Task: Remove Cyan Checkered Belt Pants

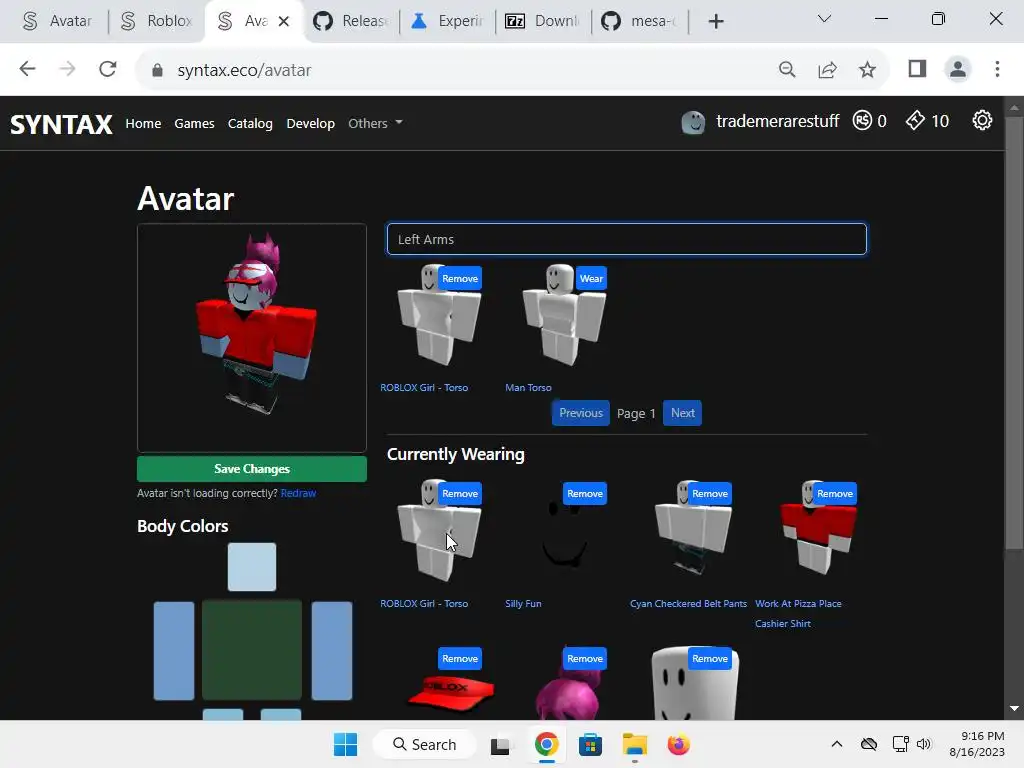Action: [x=710, y=493]
